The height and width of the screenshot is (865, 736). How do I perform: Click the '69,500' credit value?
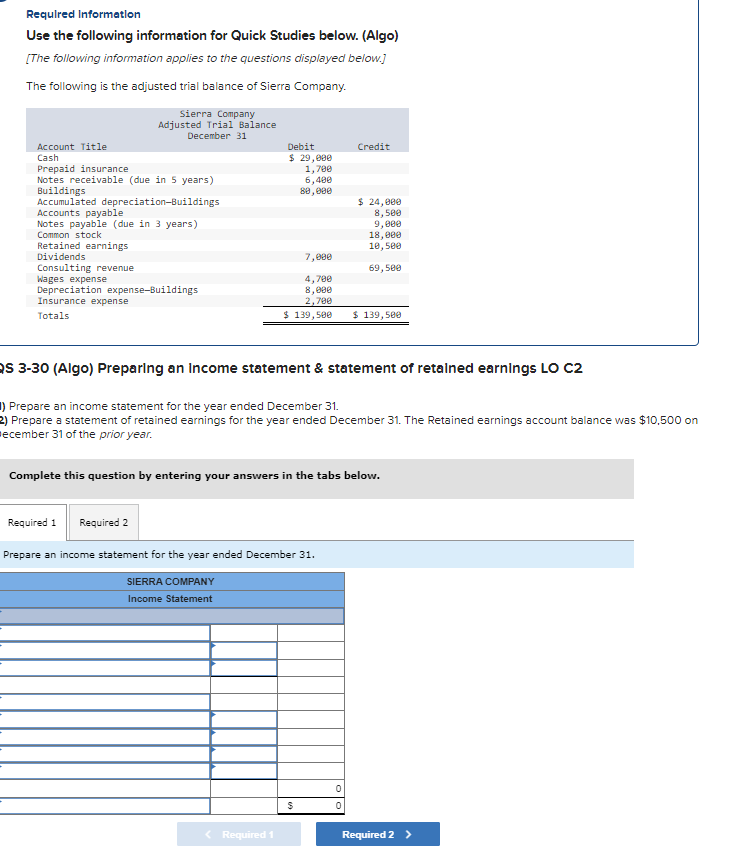385,268
